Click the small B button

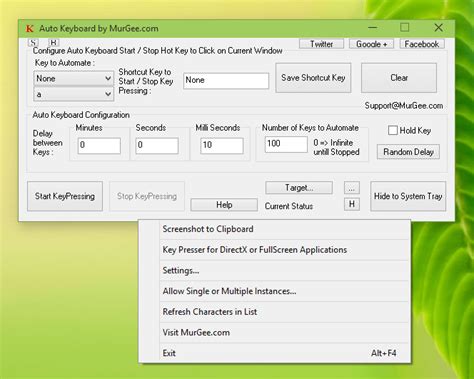54,43
